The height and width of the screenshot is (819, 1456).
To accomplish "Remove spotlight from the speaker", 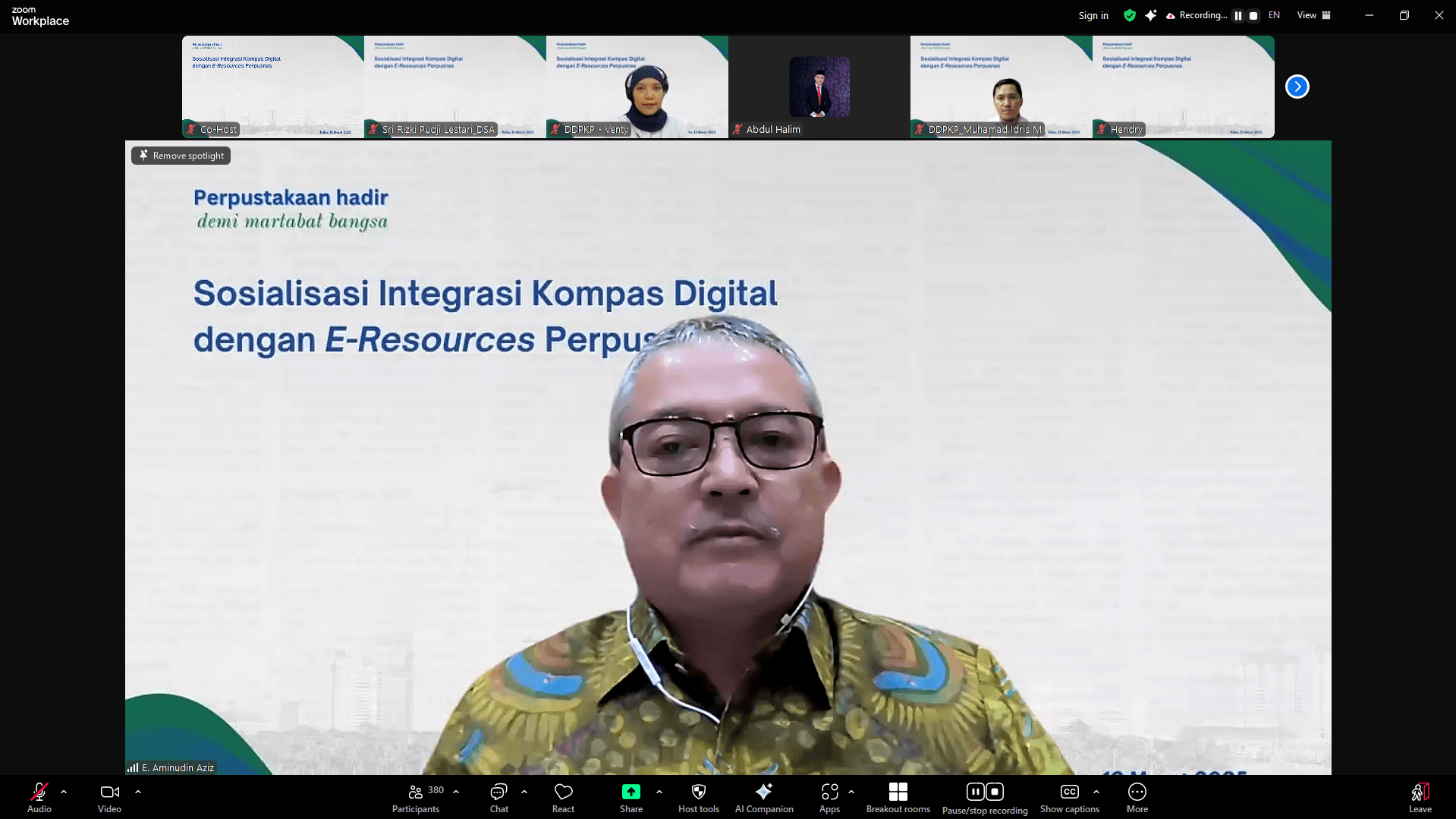I will point(181,156).
